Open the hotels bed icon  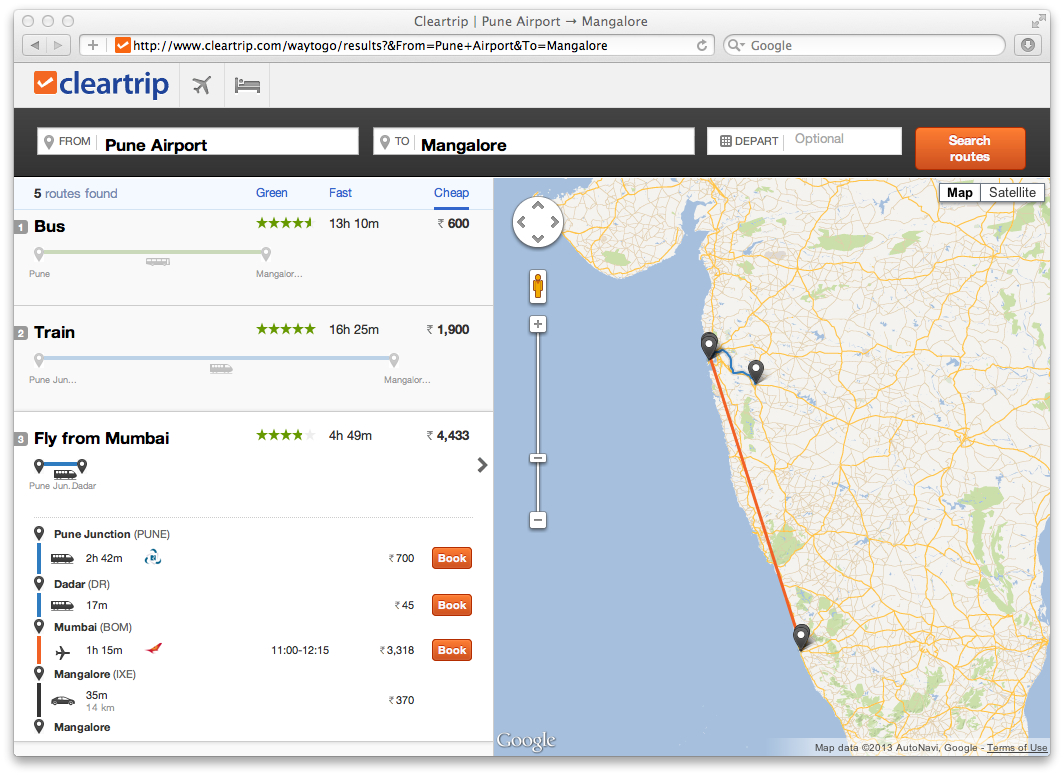click(x=247, y=85)
